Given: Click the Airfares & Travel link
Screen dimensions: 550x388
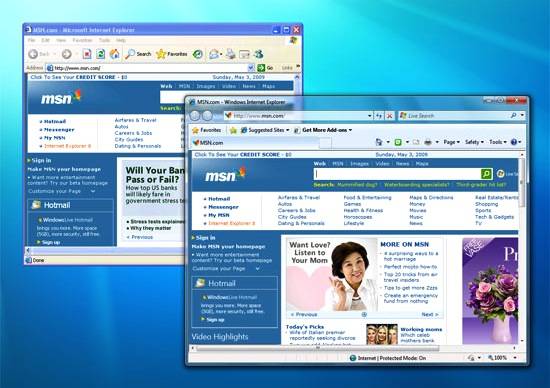Looking at the screenshot, I should tap(299, 198).
